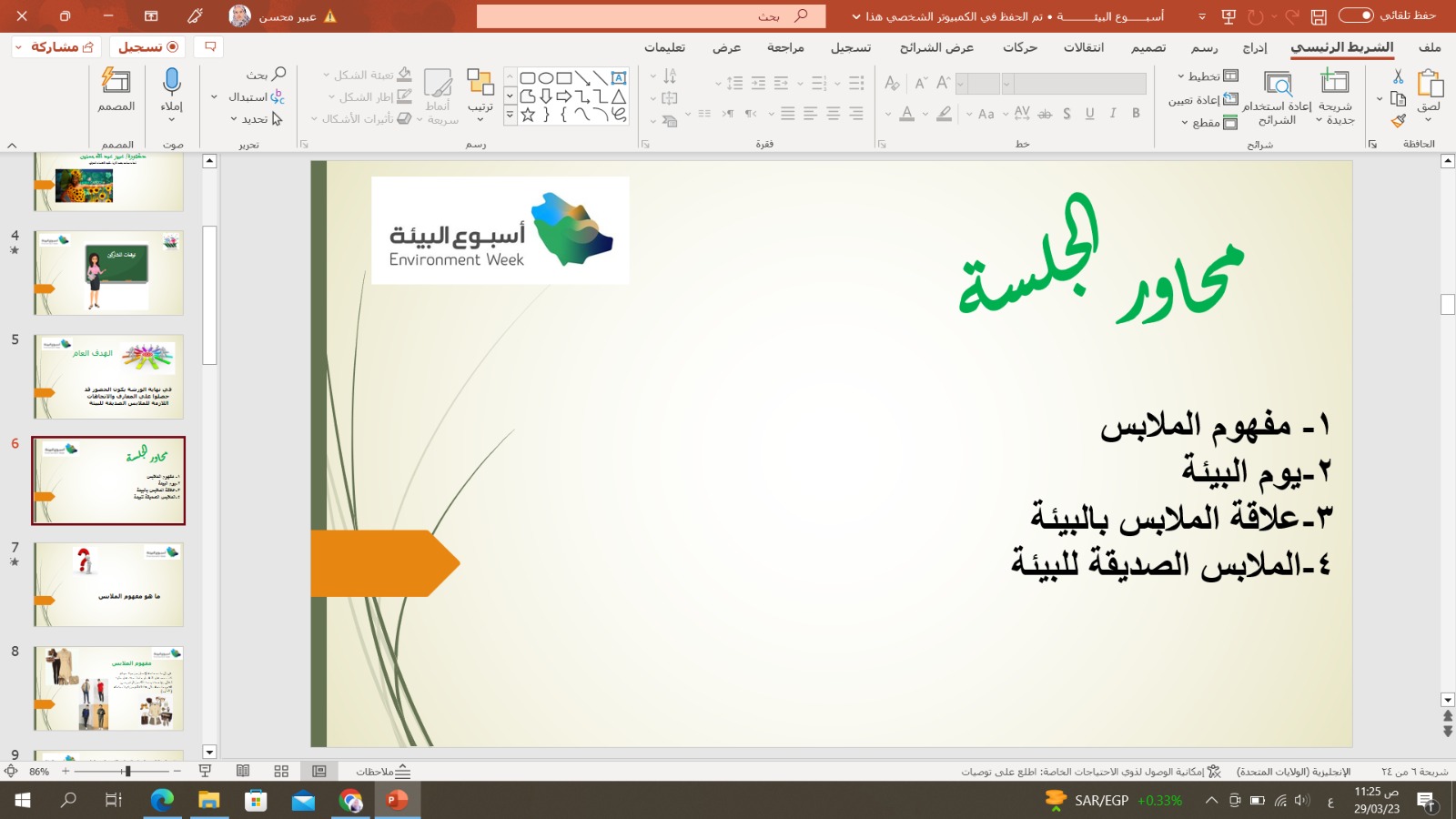Select slide 7 thumbnail
1456x819 pixels.
(x=109, y=584)
